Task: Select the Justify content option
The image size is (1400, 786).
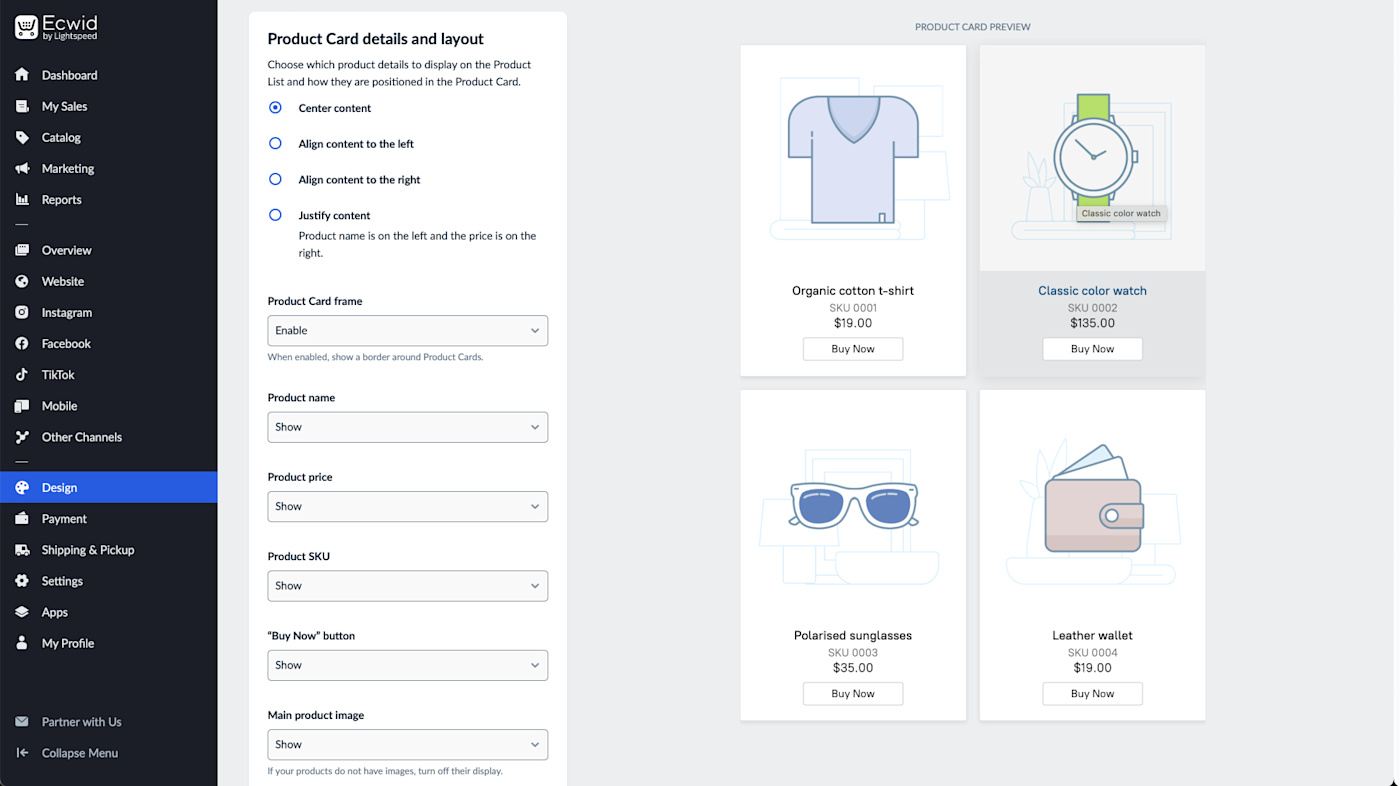Action: click(275, 215)
